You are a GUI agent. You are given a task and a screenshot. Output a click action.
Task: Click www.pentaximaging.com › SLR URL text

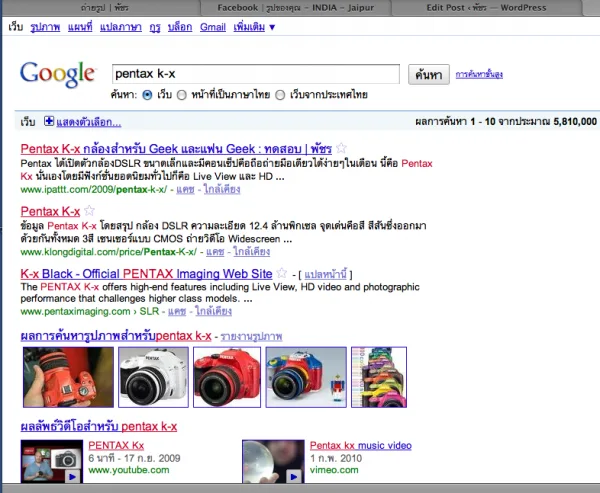[x=90, y=312]
